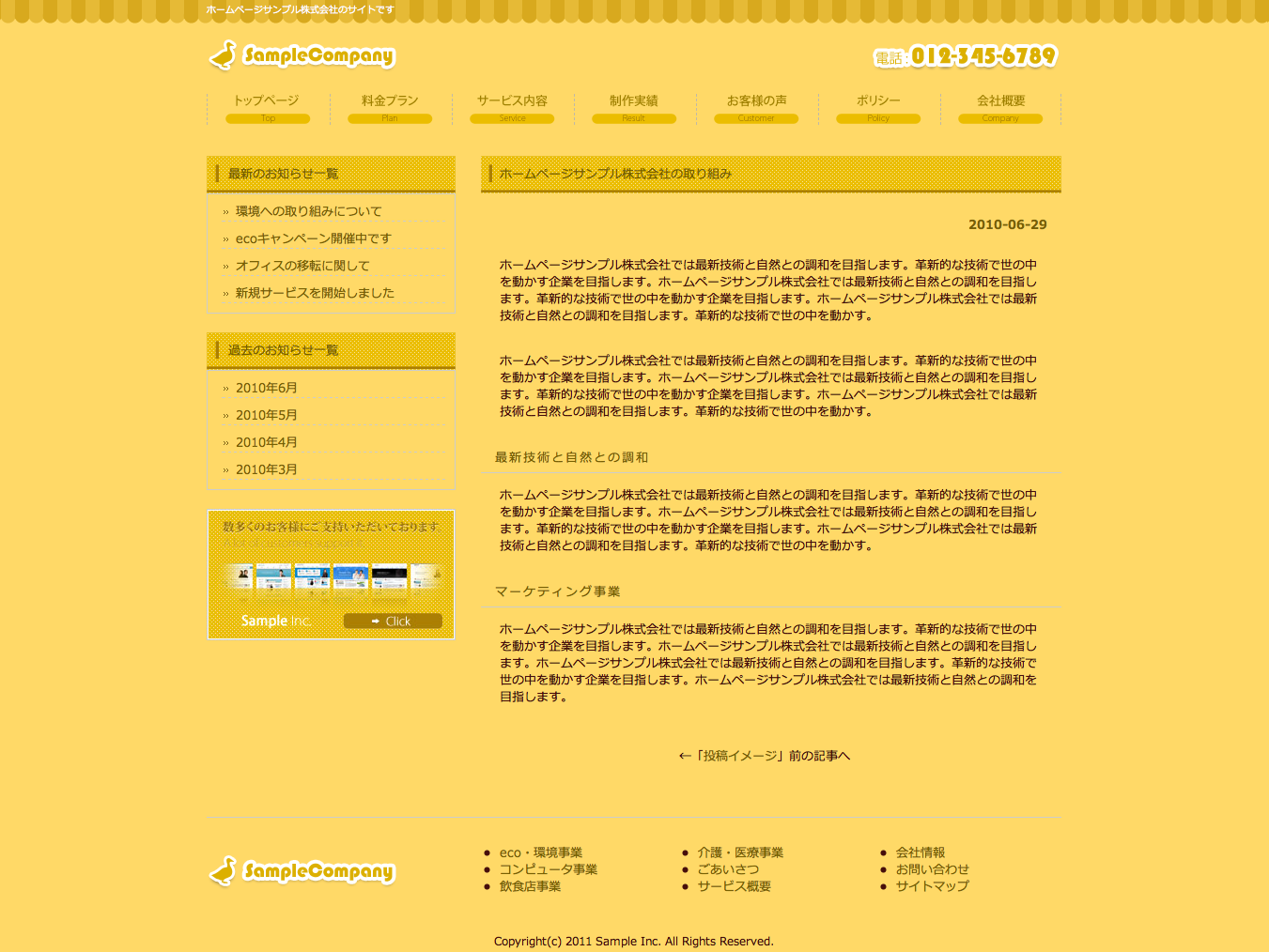Open the 料金プラン navigation tab
Image resolution: width=1269 pixels, height=952 pixels.
[x=390, y=107]
